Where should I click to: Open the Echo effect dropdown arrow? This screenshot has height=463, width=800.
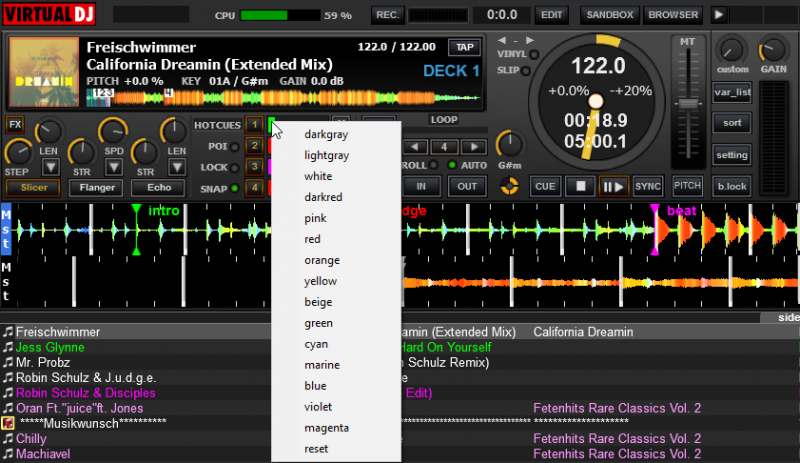click(177, 167)
